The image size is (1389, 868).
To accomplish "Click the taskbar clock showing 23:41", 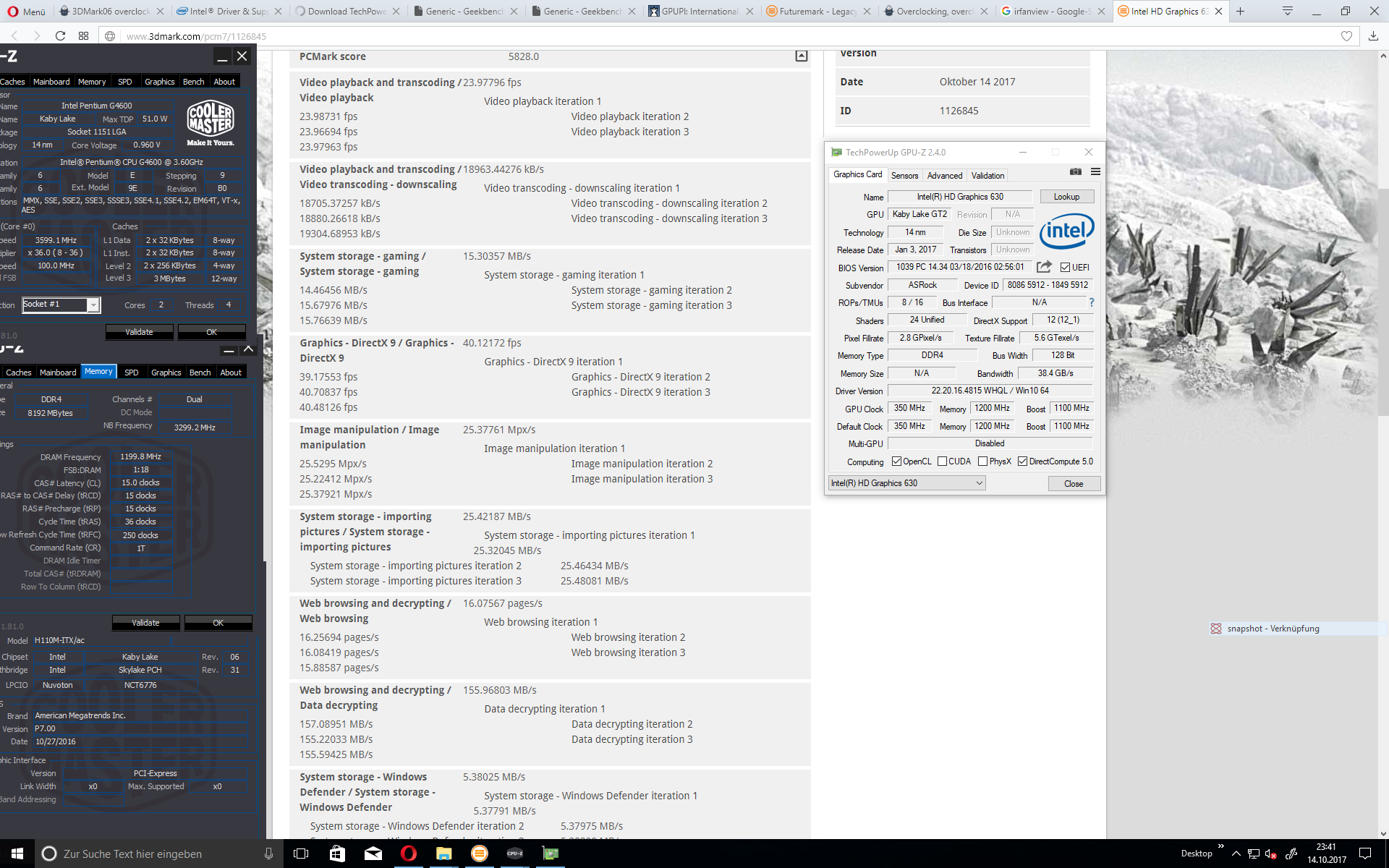I will pyautogui.click(x=1326, y=854).
